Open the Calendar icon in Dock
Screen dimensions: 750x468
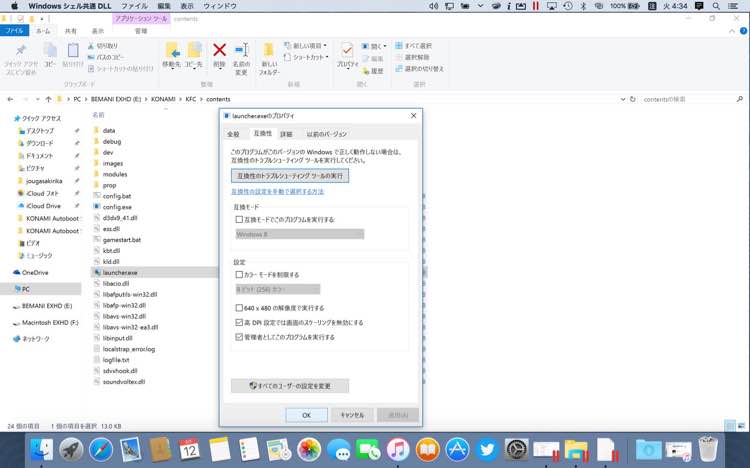(189, 450)
